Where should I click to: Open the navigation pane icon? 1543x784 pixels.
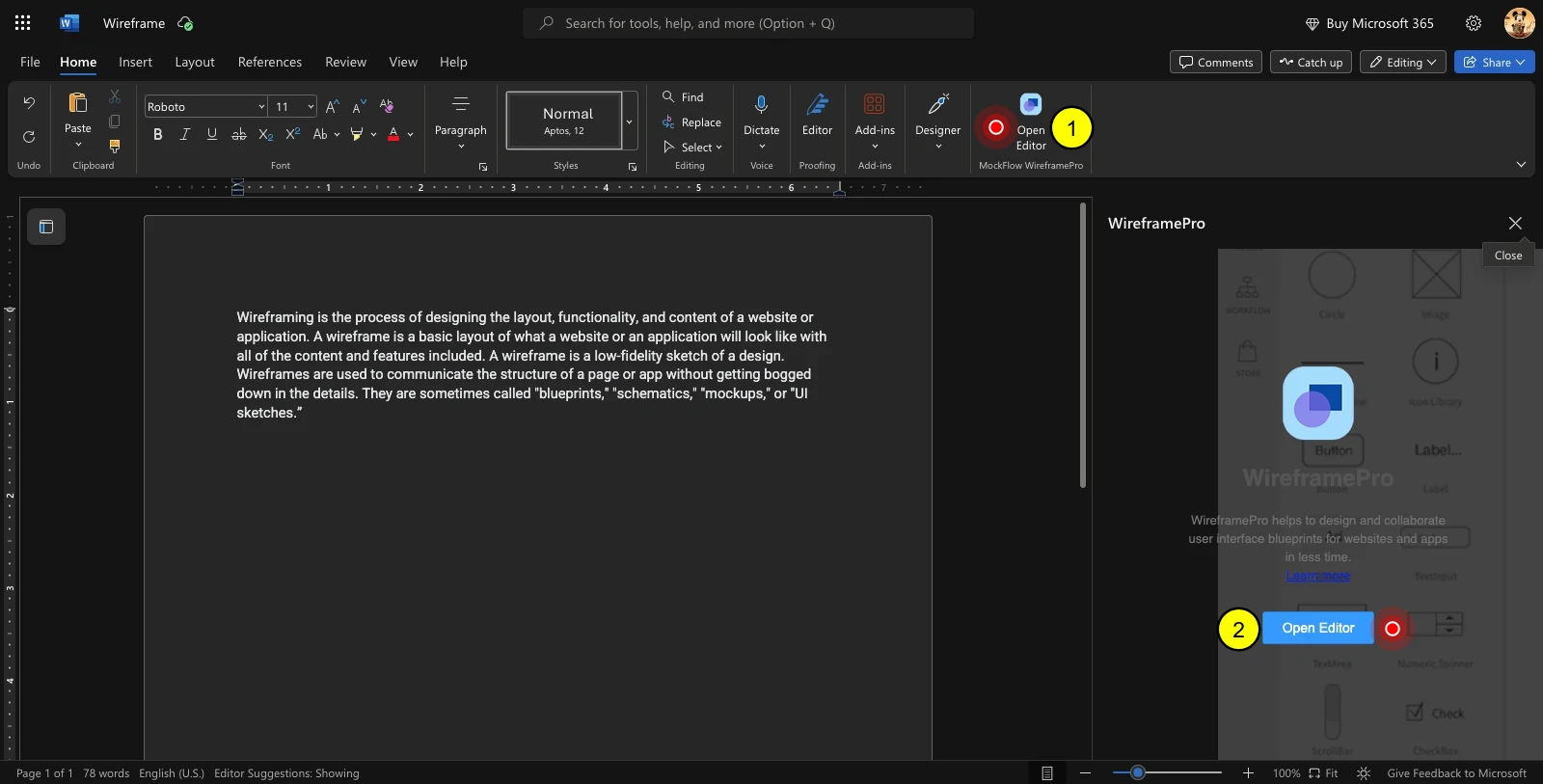coord(46,227)
